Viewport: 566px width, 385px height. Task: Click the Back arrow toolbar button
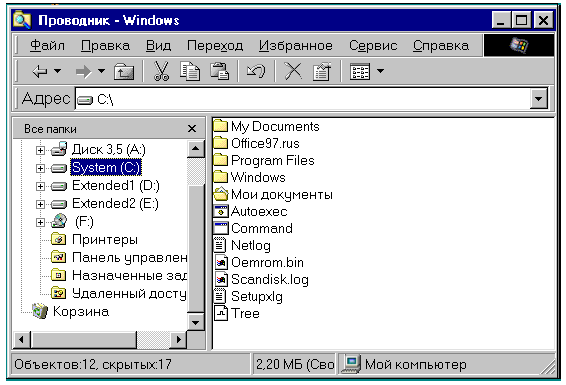pyautogui.click(x=40, y=71)
